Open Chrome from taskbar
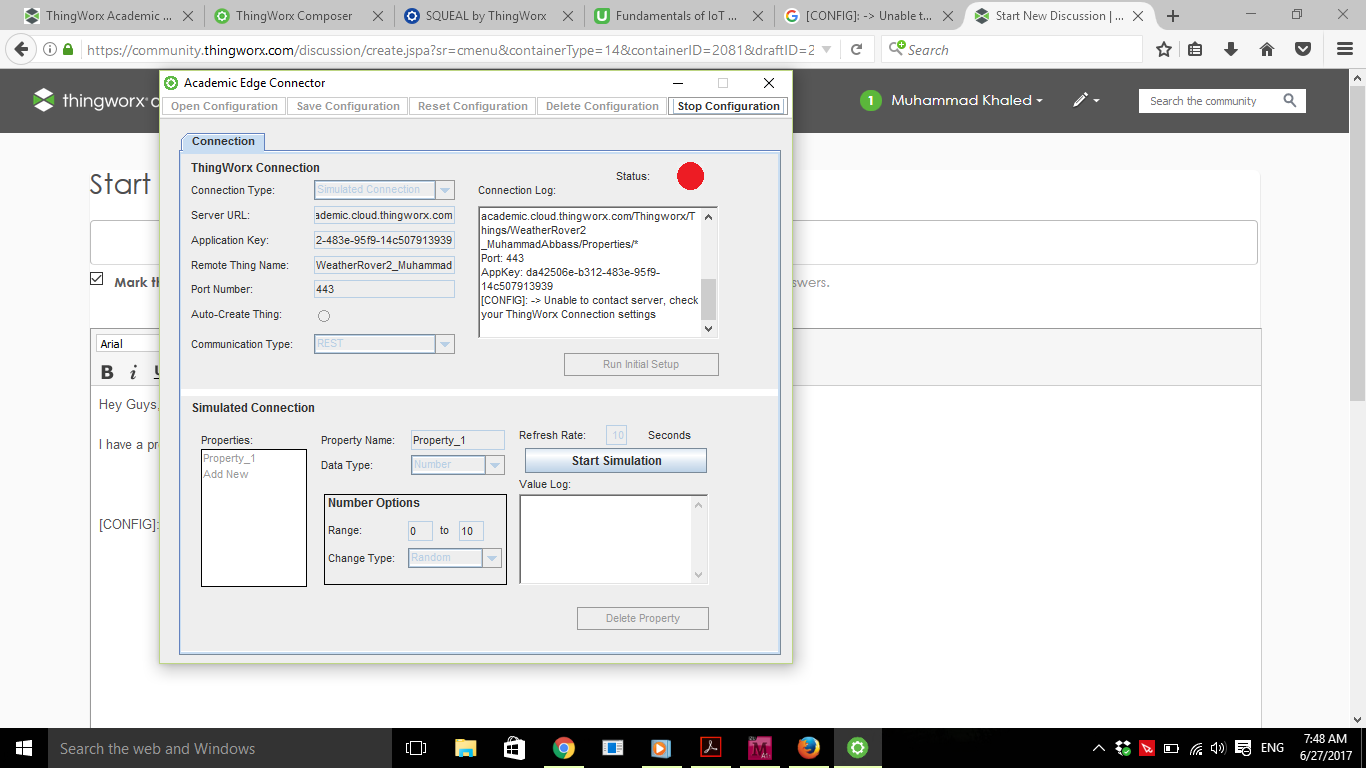This screenshot has width=1366, height=768. click(563, 748)
